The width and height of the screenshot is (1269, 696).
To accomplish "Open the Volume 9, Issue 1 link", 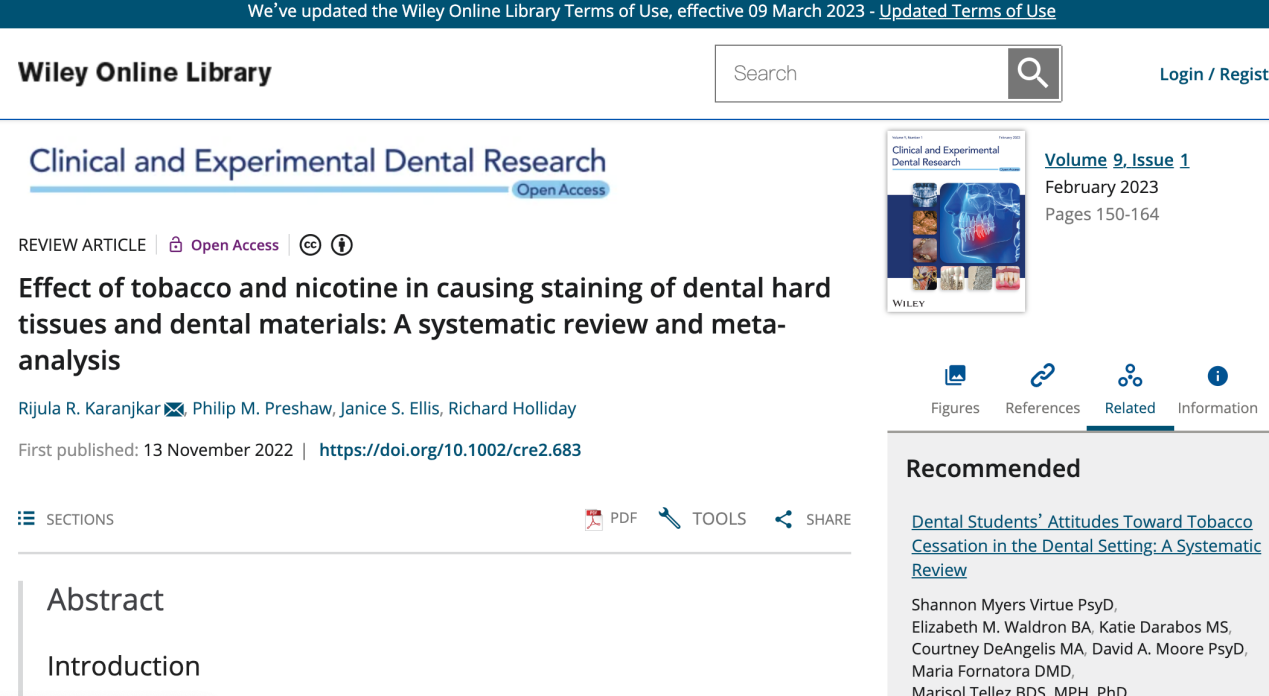I will pos(1116,160).
